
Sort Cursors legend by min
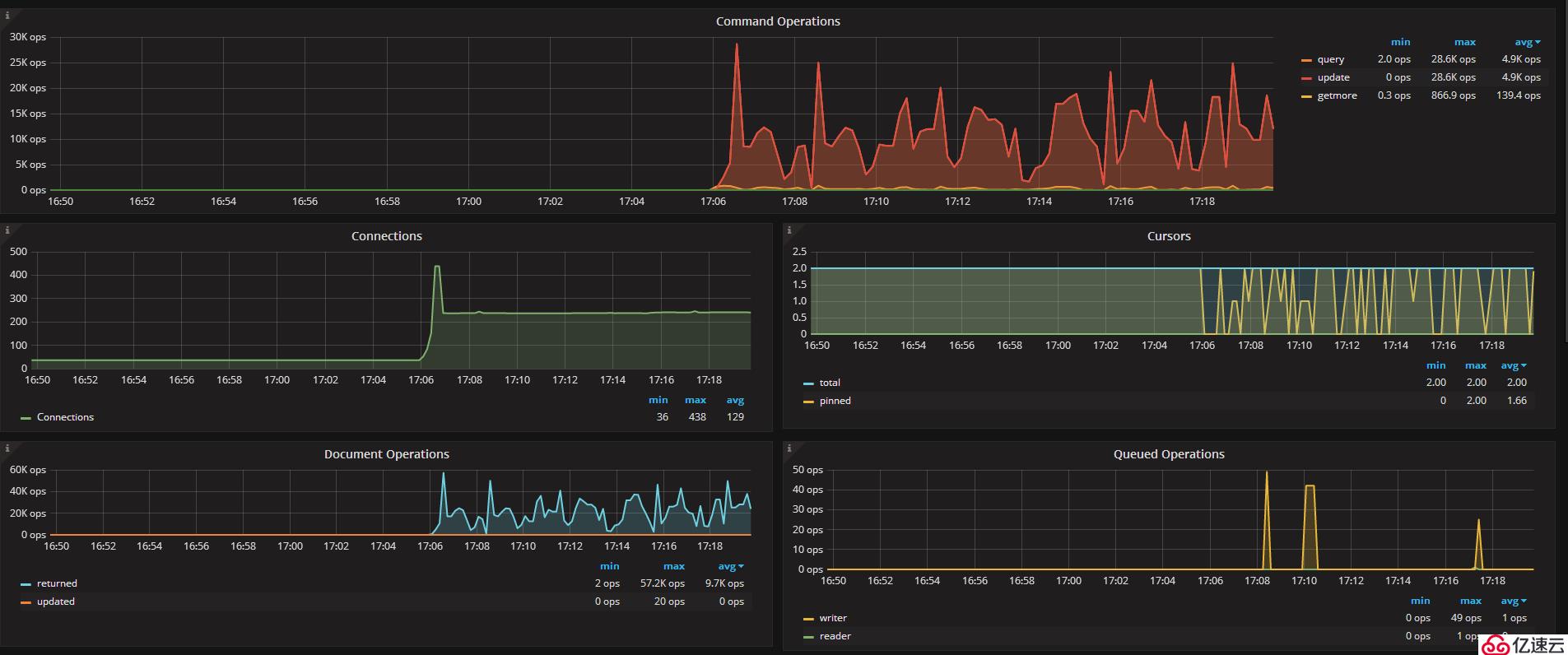click(1436, 365)
